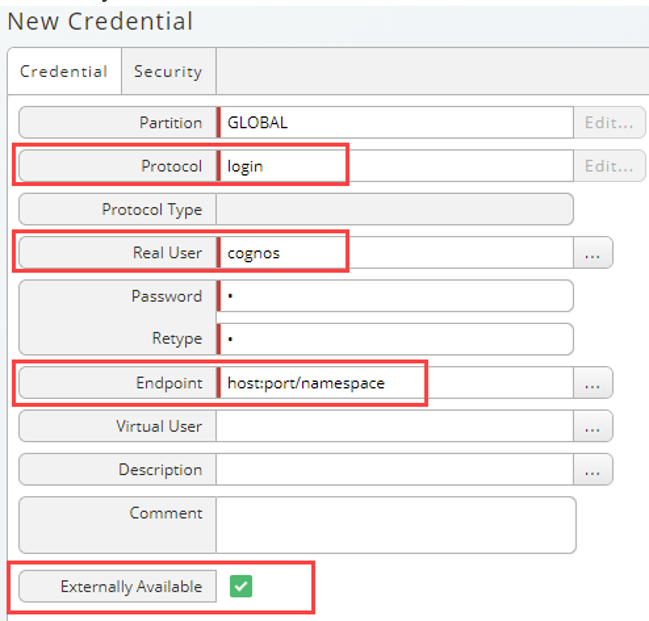Click inside the Comment text area
The height and width of the screenshot is (621, 649).
396,525
